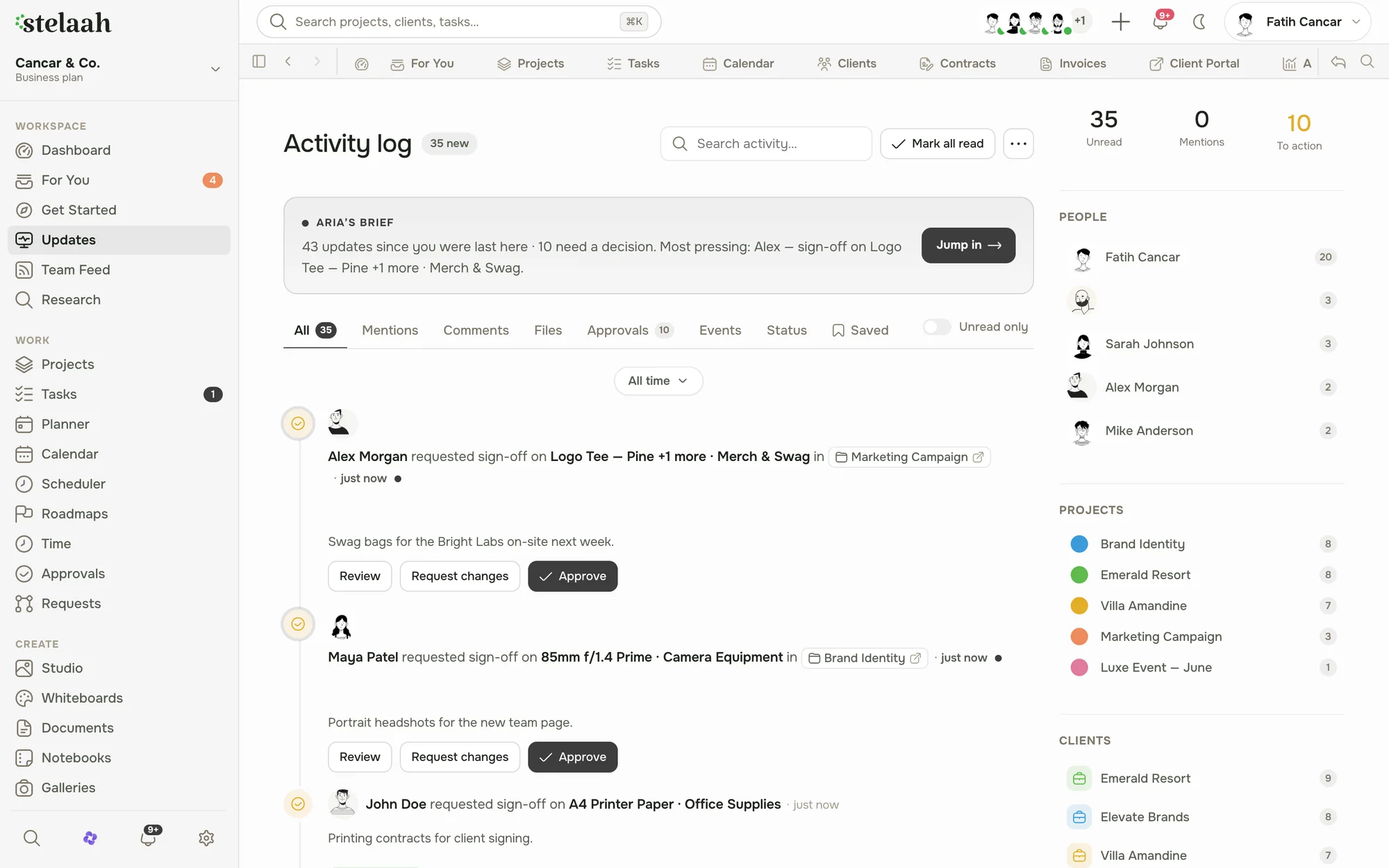Open the more options ellipsis button
This screenshot has height=868, width=1389.
pyautogui.click(x=1018, y=143)
